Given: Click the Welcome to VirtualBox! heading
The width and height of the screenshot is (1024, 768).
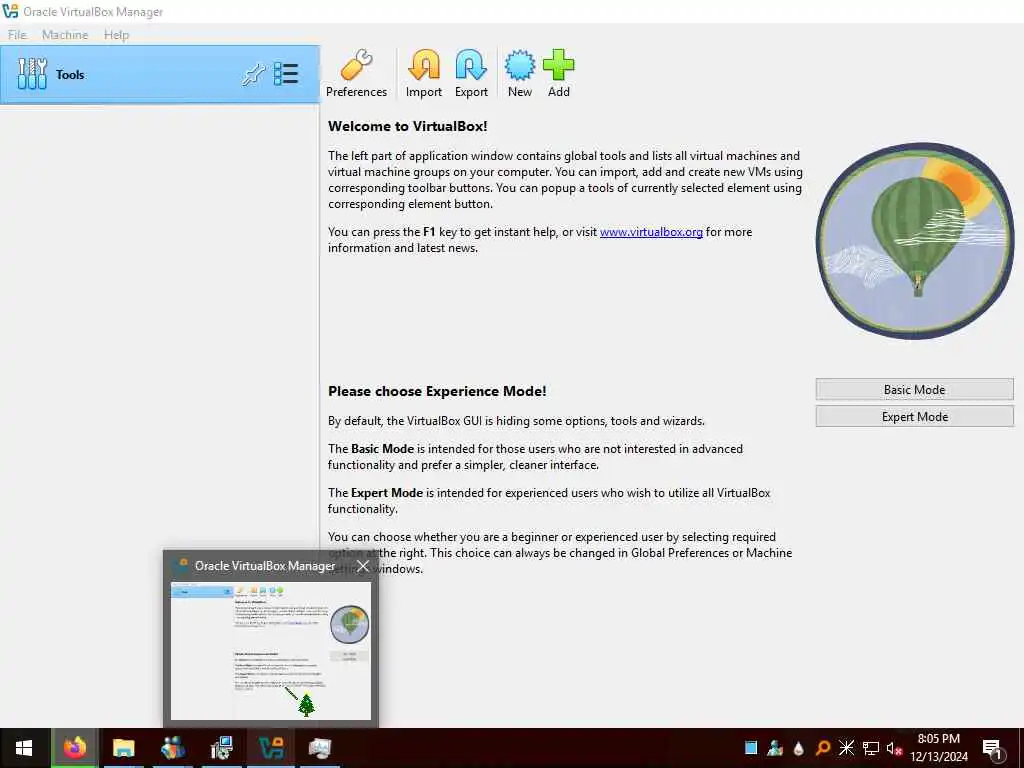Looking at the screenshot, I should pos(408,127).
